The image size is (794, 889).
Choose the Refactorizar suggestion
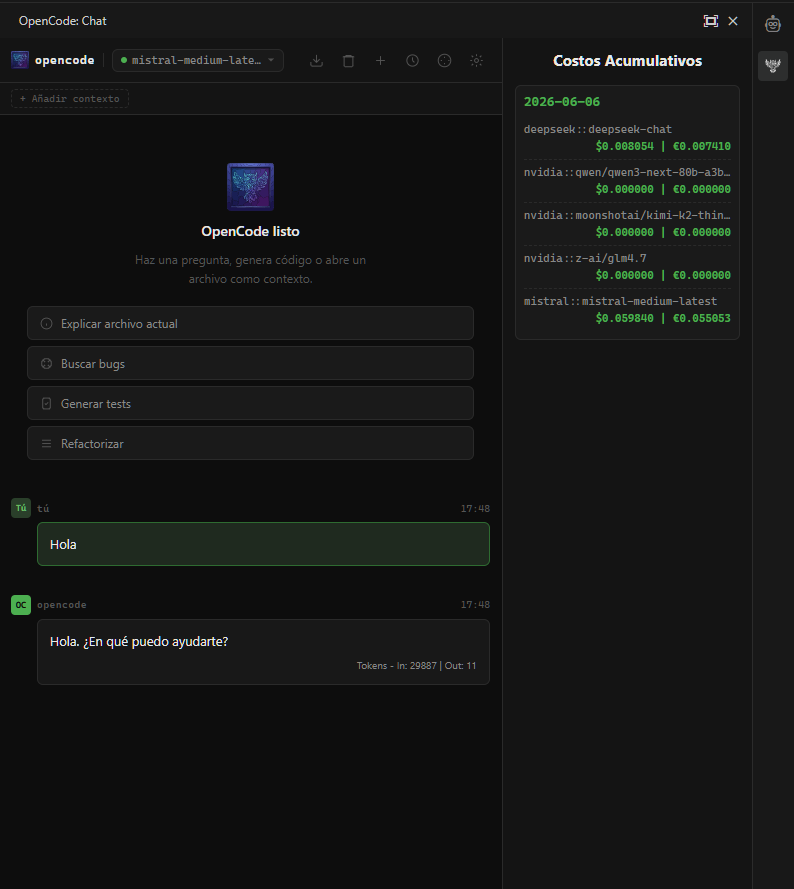pyautogui.click(x=250, y=443)
